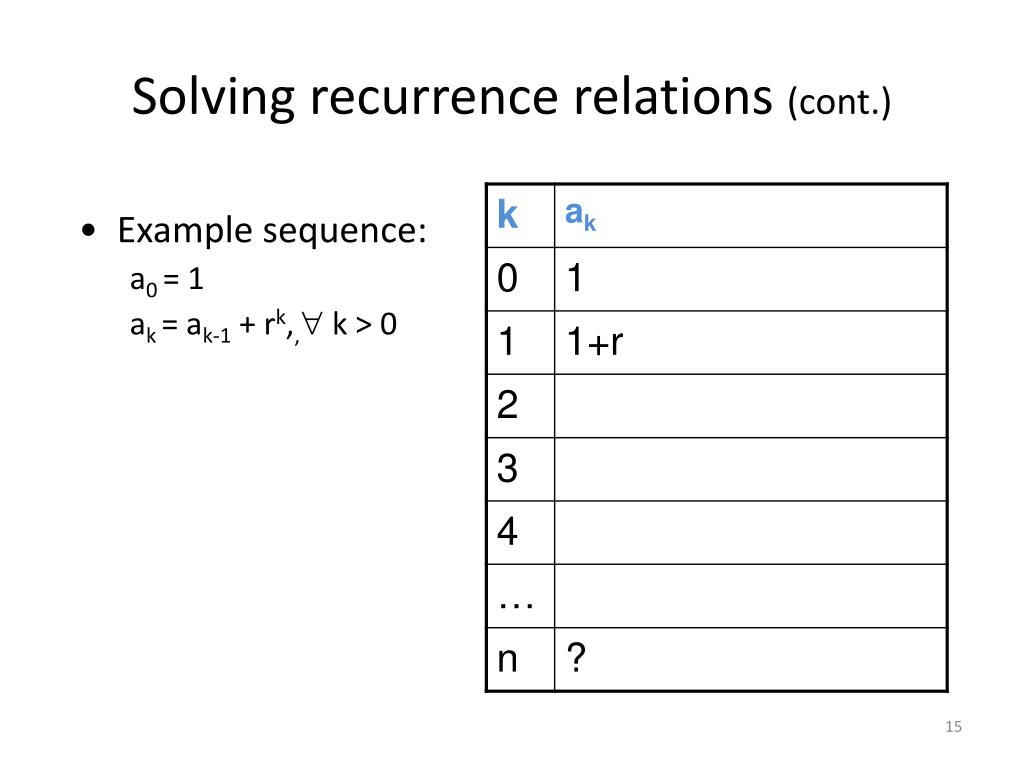Click the 'ak' column header cell

(750, 216)
